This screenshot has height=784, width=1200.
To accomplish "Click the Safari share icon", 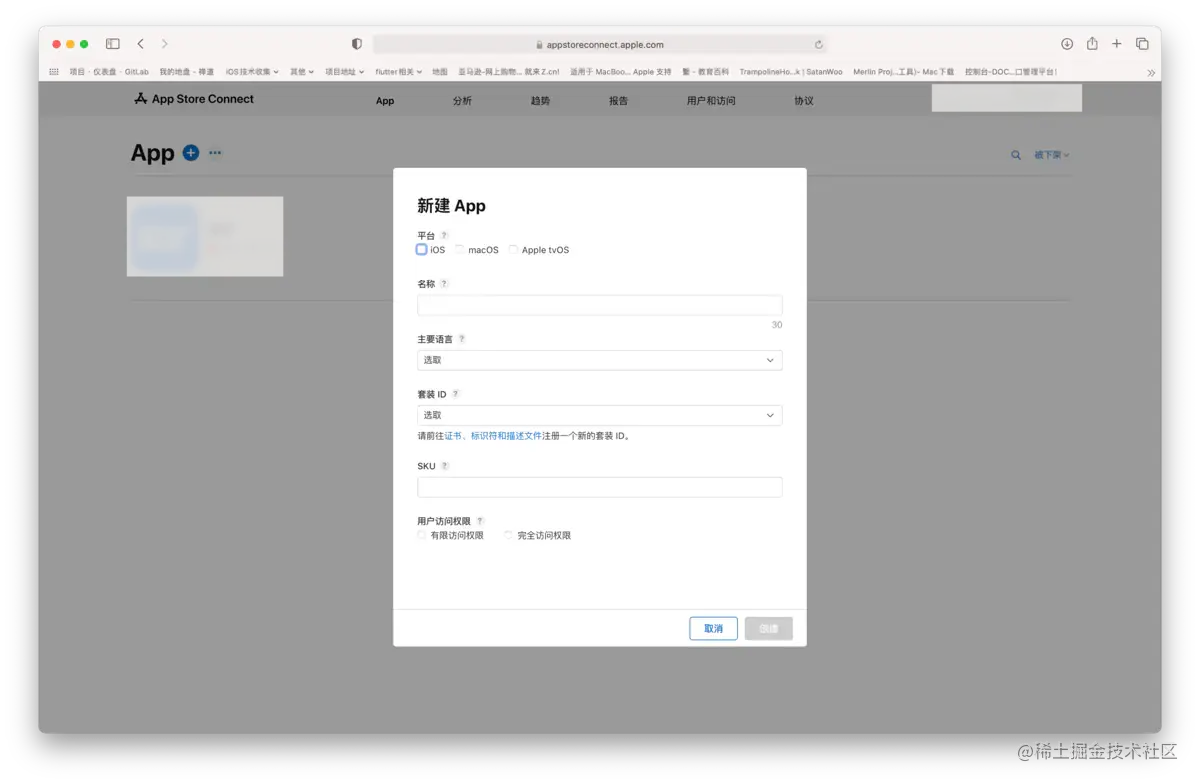I will [x=1092, y=44].
